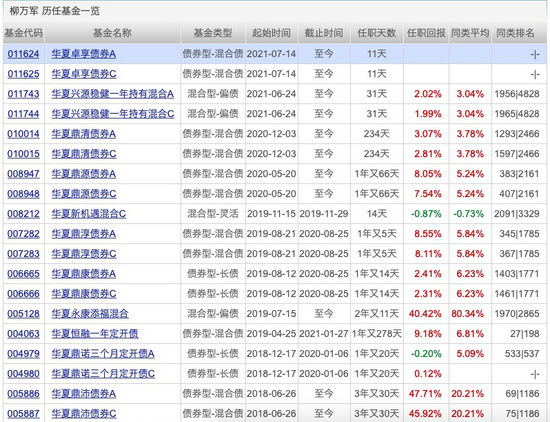Open fund code link 008947
The height and width of the screenshot is (422, 550).
tap(23, 174)
